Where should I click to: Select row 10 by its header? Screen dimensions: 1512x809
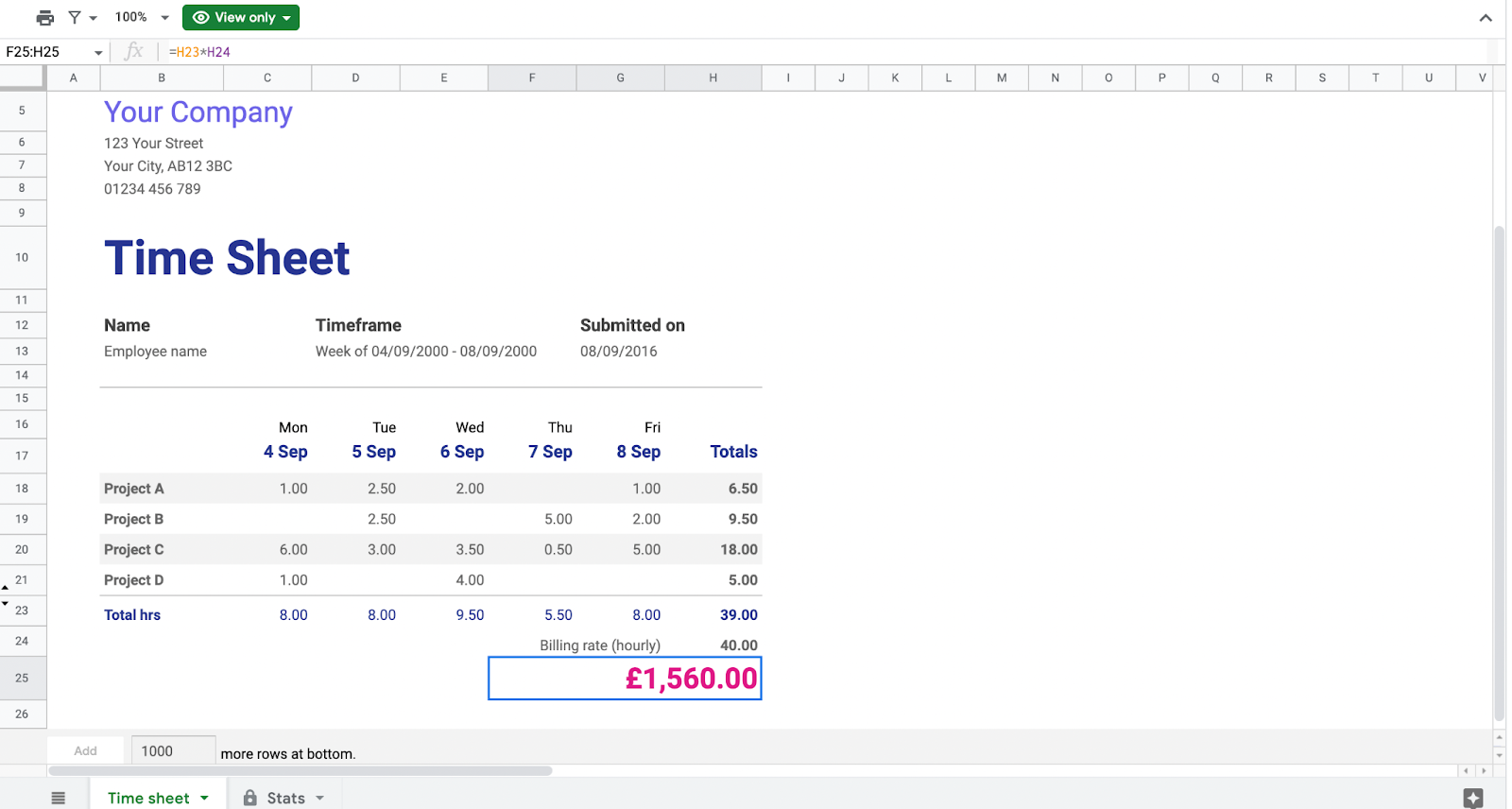23,257
